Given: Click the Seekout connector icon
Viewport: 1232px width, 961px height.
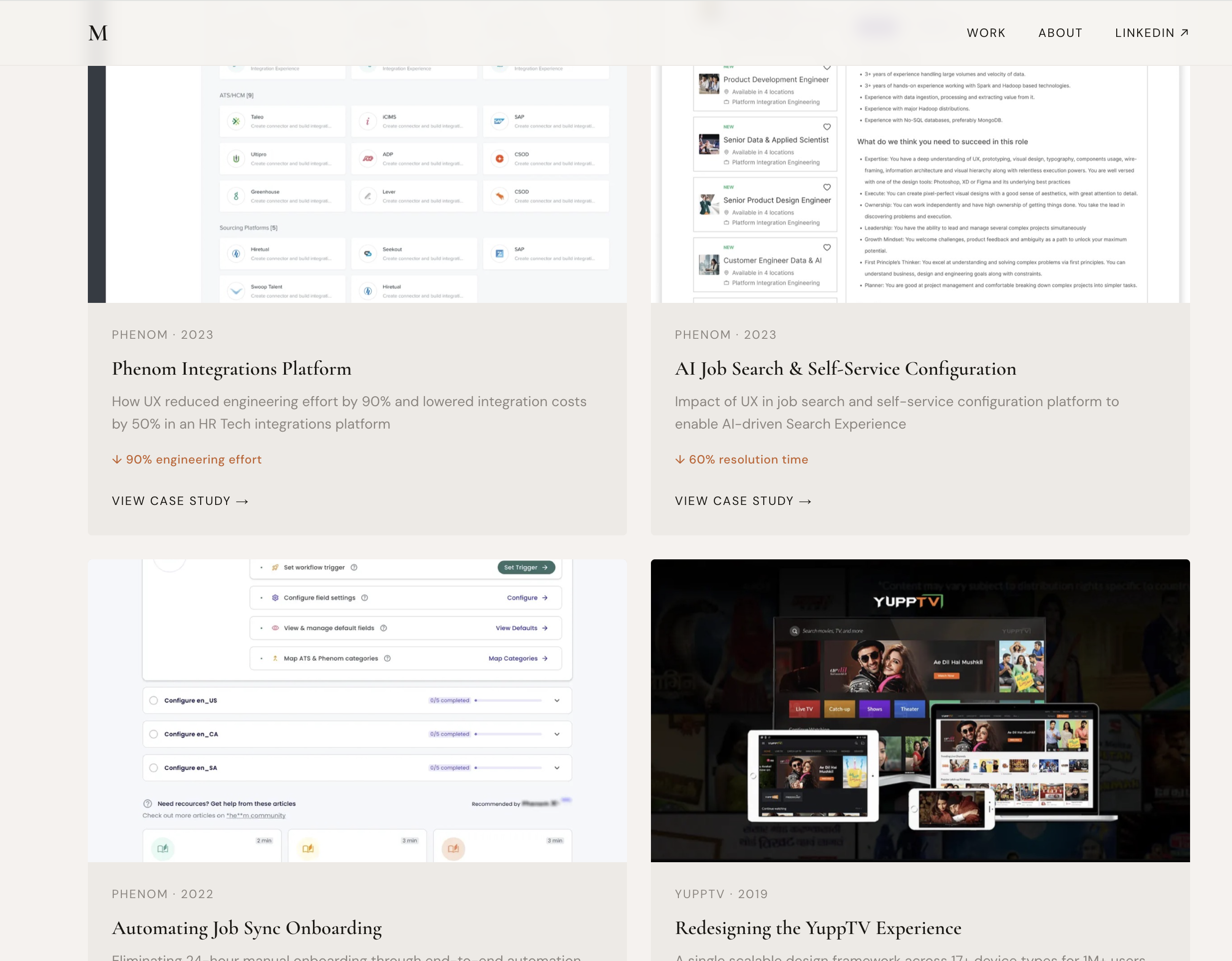Looking at the screenshot, I should coord(368,254).
